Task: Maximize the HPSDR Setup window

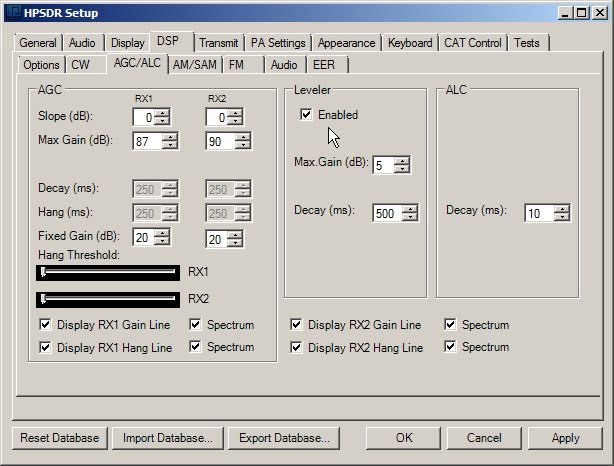Action: (582, 13)
